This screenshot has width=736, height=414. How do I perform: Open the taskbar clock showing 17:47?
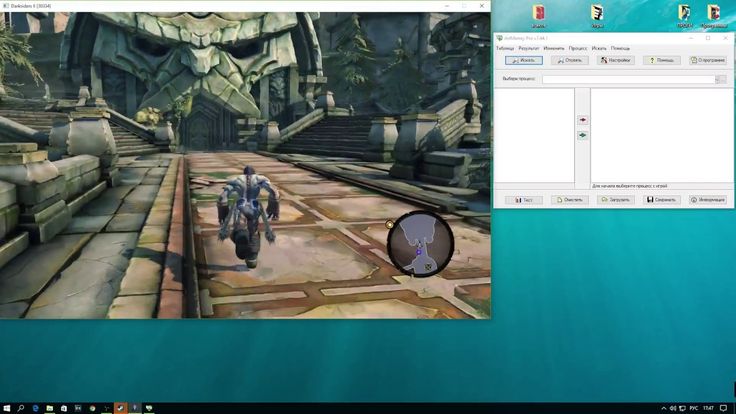708,408
